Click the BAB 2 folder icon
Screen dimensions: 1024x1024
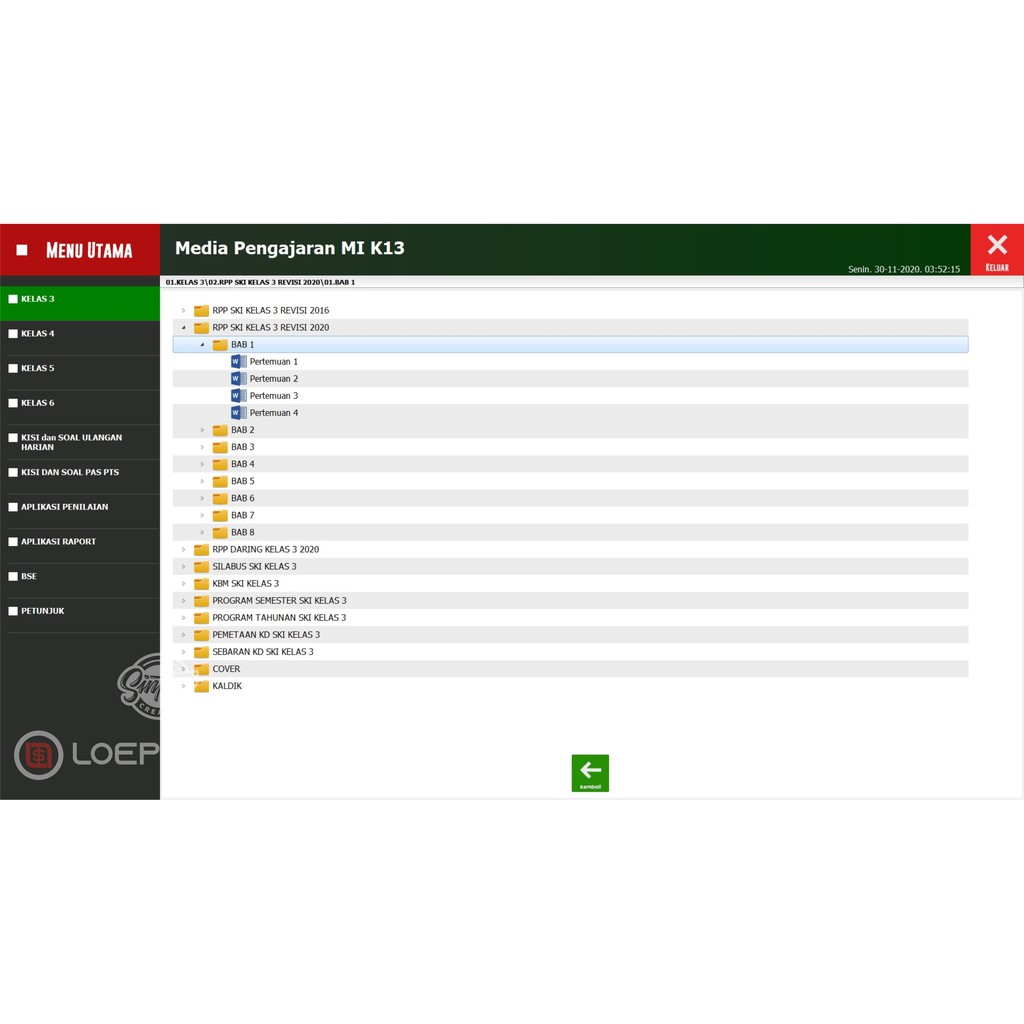pos(220,430)
